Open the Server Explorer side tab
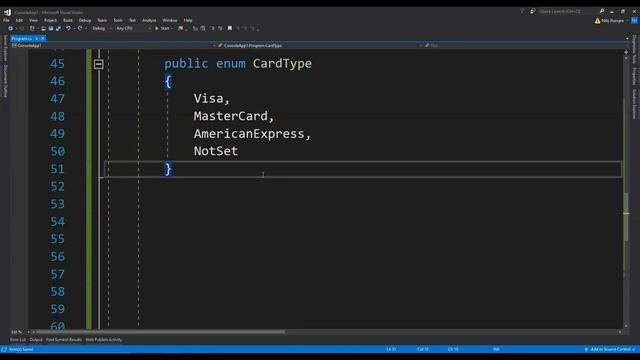 (5, 48)
